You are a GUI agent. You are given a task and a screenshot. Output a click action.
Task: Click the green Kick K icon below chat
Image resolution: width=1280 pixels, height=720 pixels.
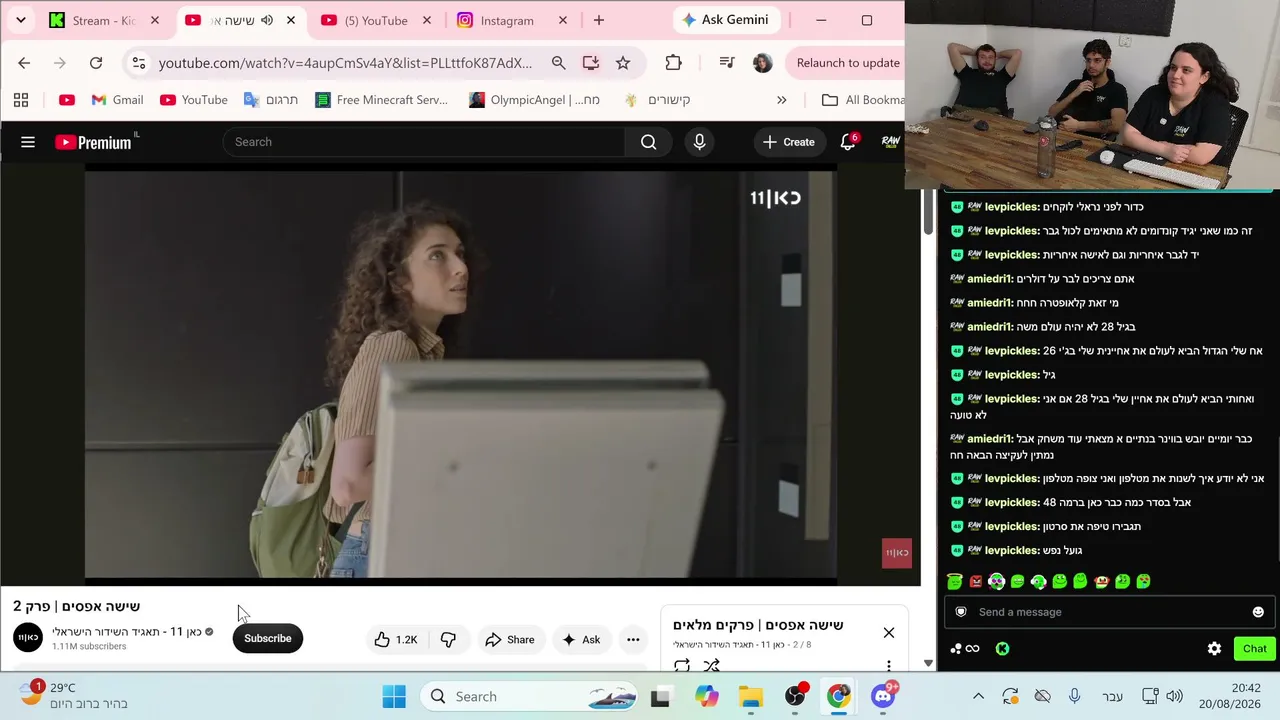tap(1002, 648)
